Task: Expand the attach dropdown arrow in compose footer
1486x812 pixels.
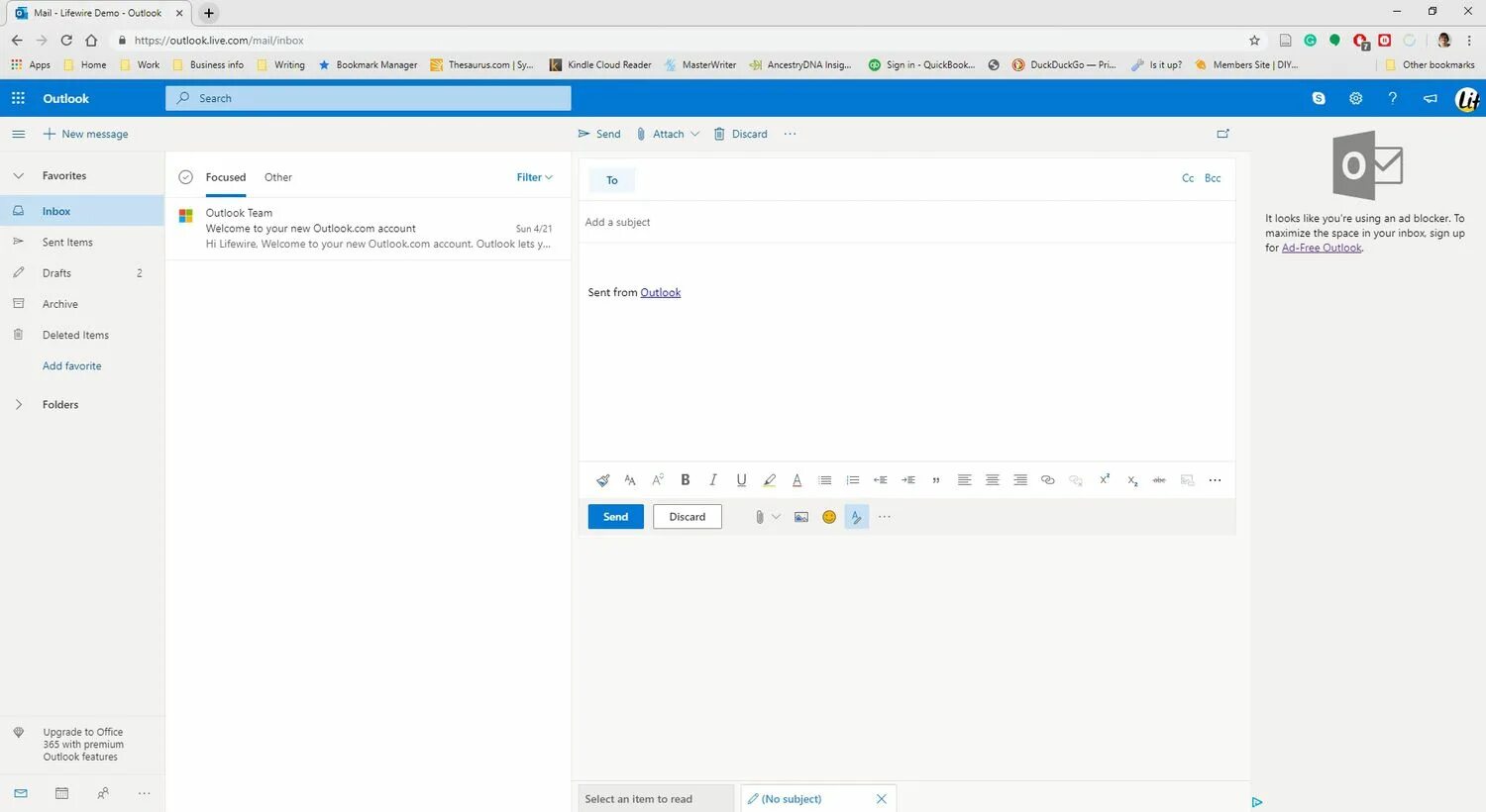Action: point(776,517)
